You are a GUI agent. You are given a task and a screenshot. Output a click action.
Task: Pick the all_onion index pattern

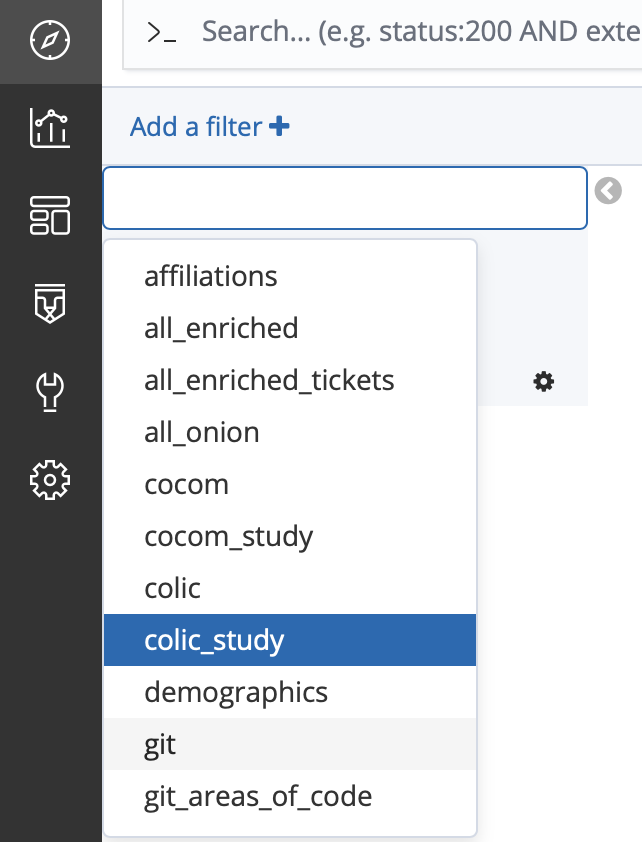pos(290,433)
